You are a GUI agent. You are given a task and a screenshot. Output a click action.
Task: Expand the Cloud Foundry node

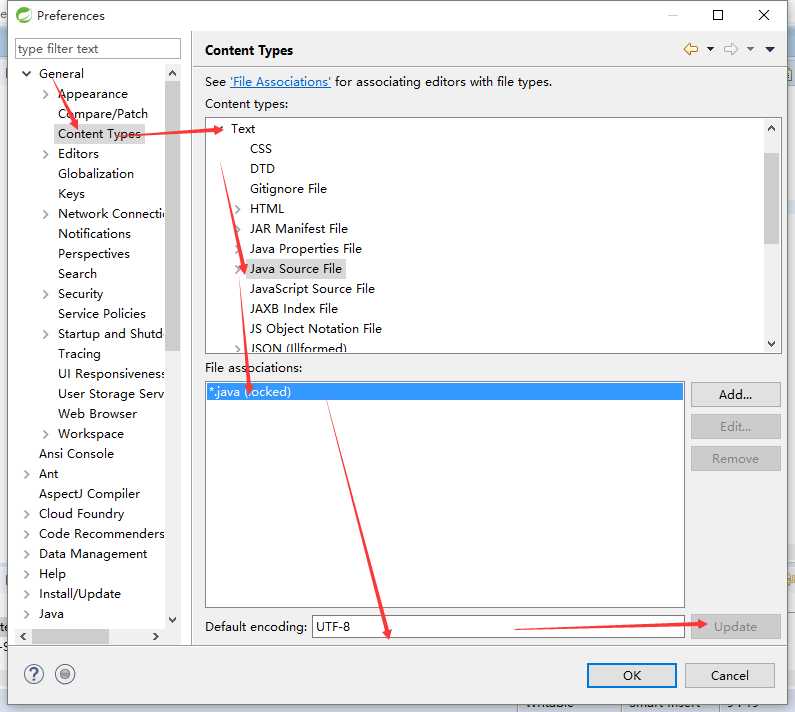pos(26,514)
